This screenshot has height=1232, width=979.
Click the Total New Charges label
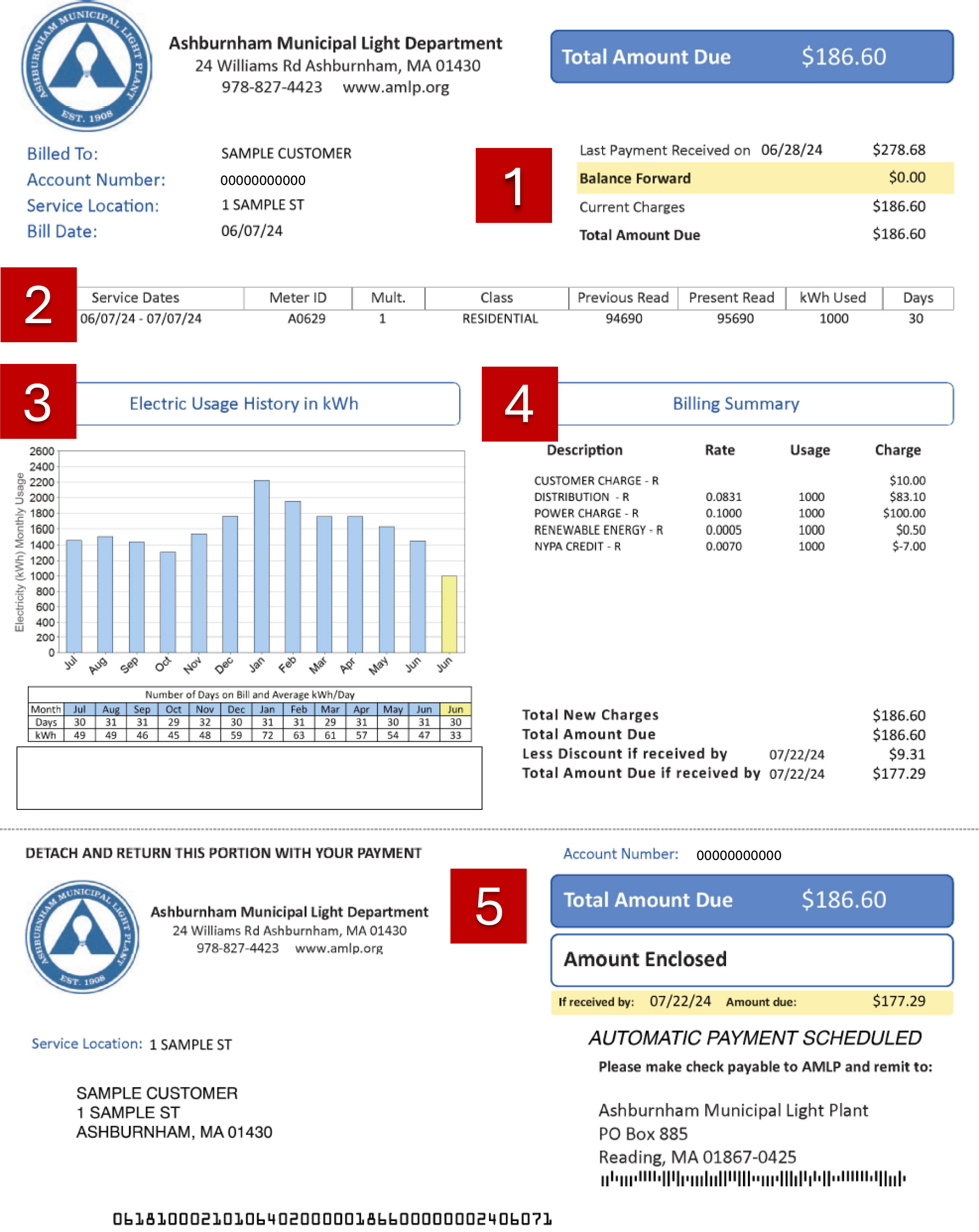pyautogui.click(x=590, y=715)
